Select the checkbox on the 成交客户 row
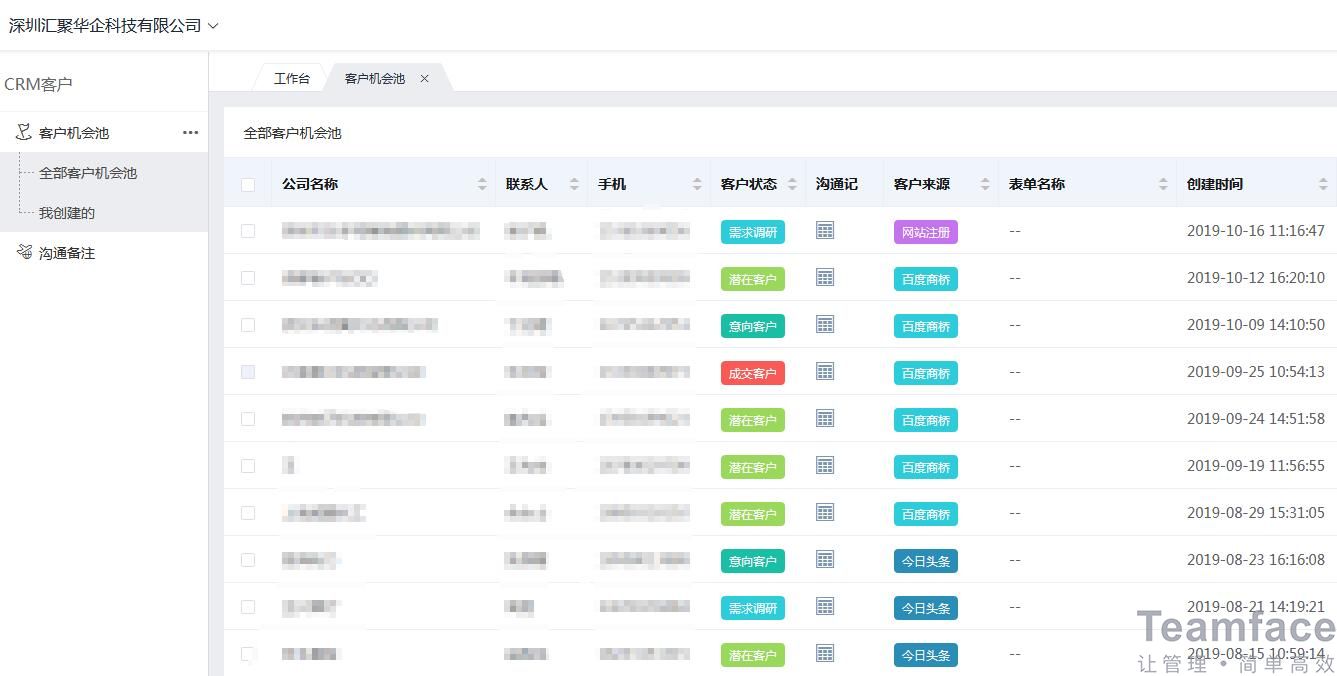 247,371
